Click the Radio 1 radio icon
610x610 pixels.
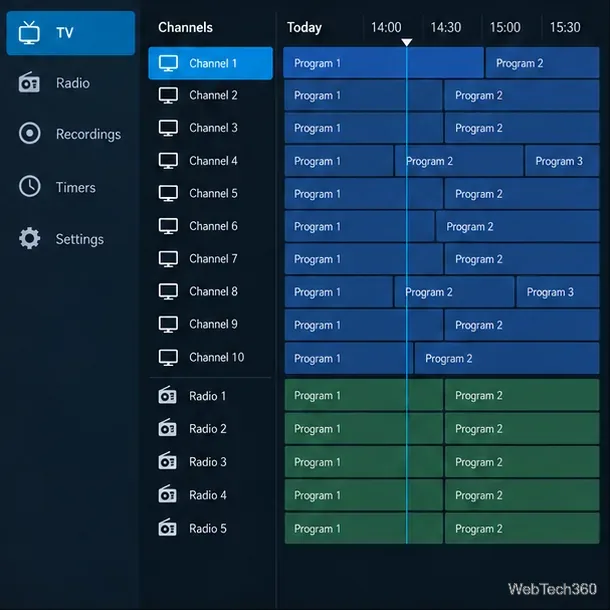(167, 395)
